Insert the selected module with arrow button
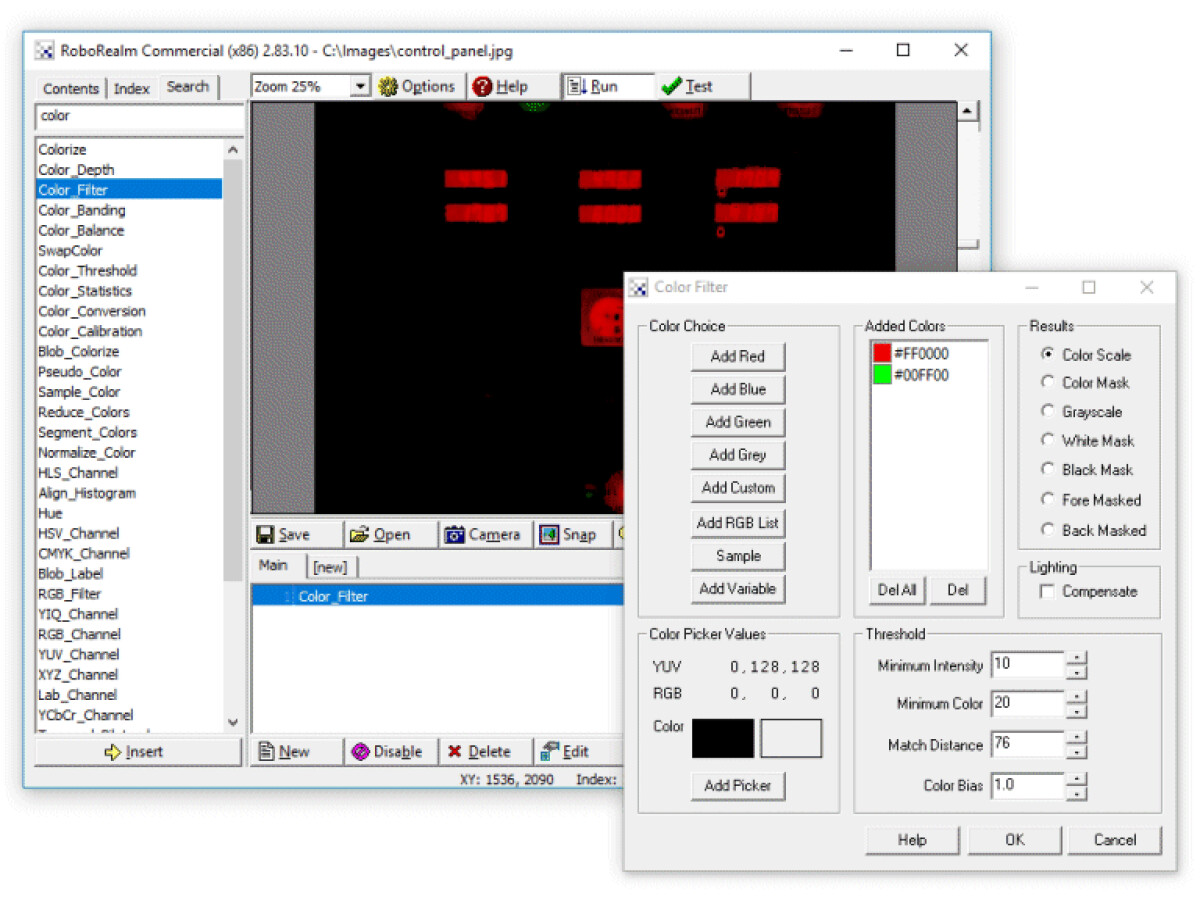Viewport: 1200px width, 900px height. [x=138, y=752]
